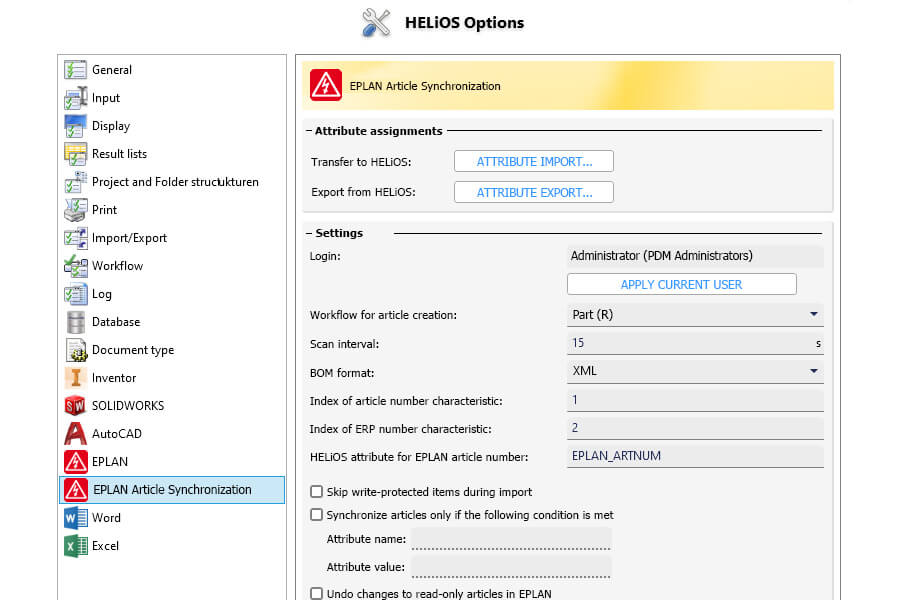
Task: Click APPLY CURRENT USER button
Action: point(681,284)
